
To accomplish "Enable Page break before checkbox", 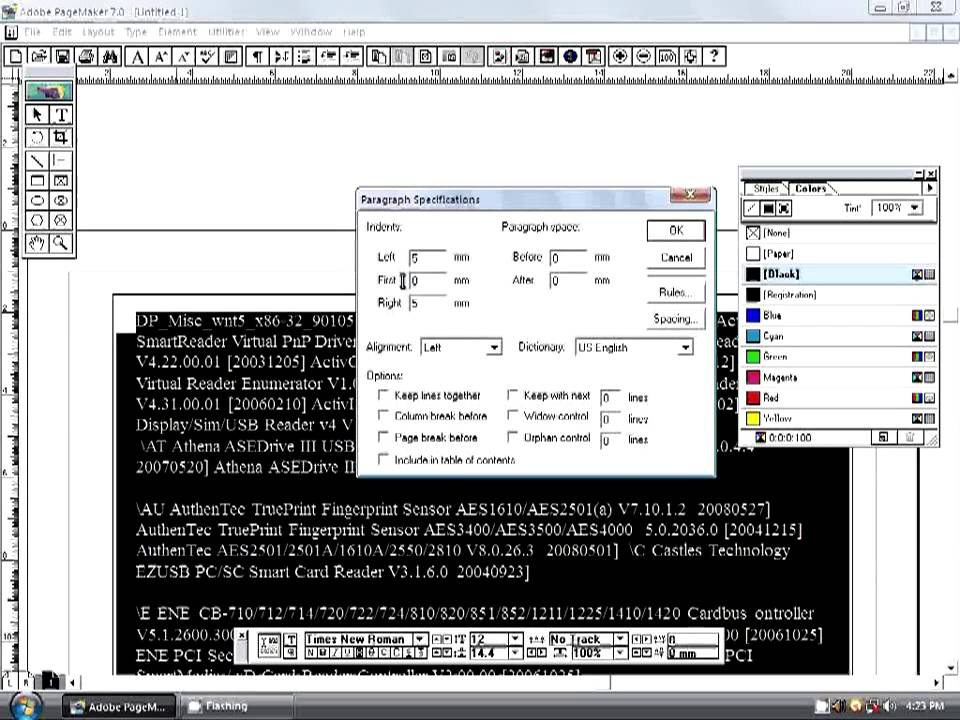I will 383,437.
